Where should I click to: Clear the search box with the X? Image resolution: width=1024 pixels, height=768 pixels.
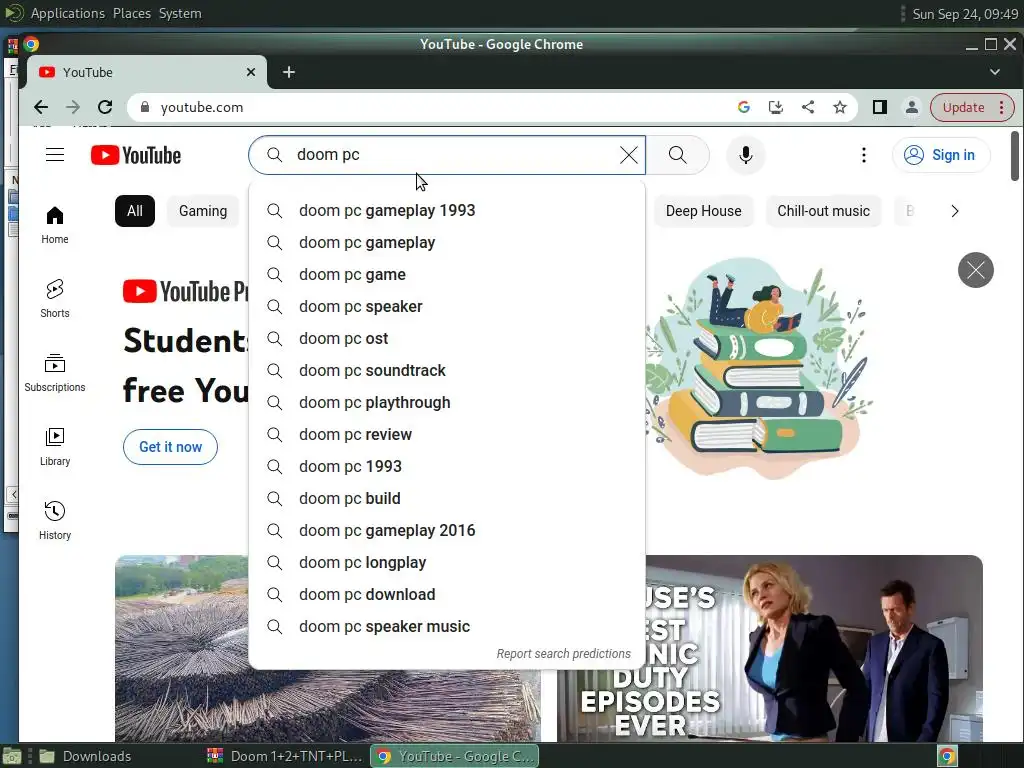[628, 155]
